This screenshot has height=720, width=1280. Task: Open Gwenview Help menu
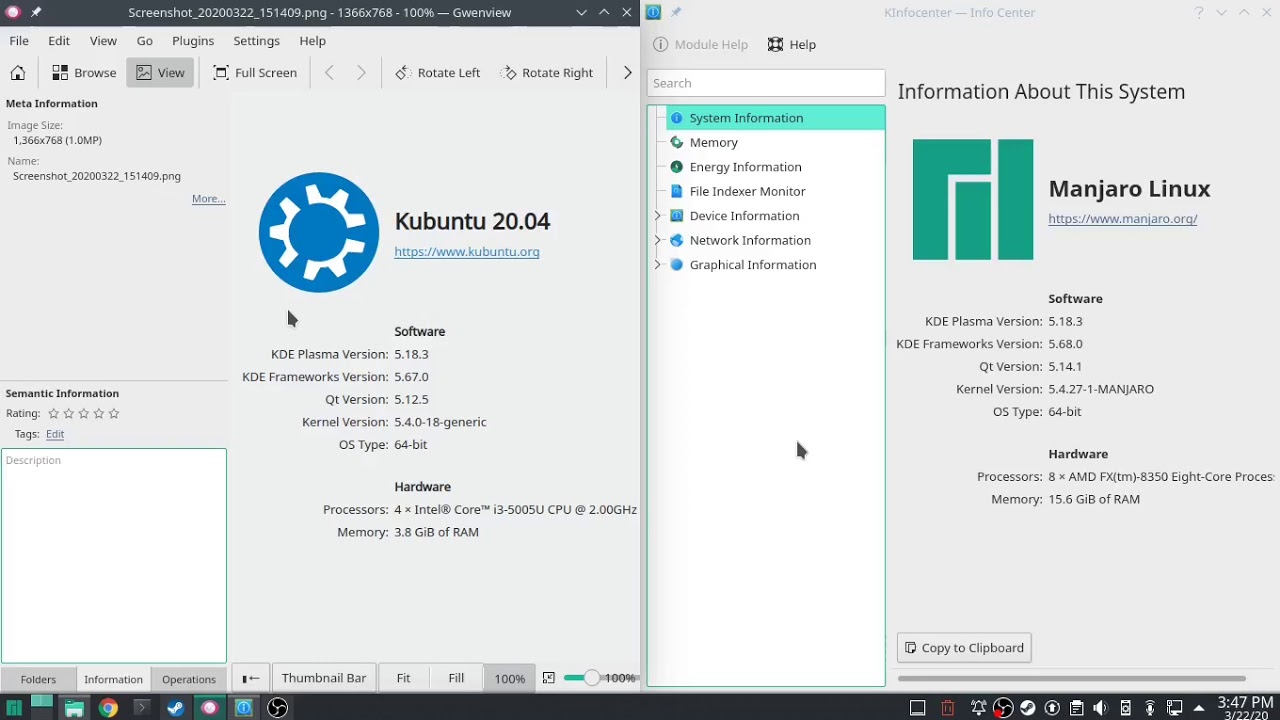pyautogui.click(x=312, y=40)
